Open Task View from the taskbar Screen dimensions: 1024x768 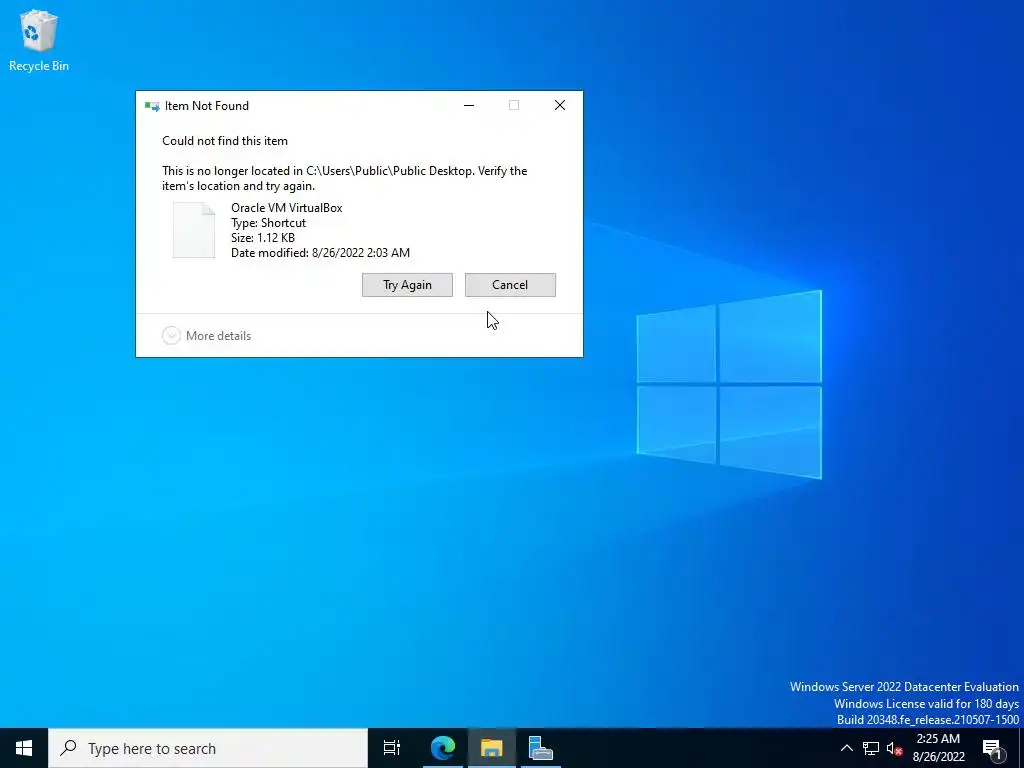click(x=392, y=748)
